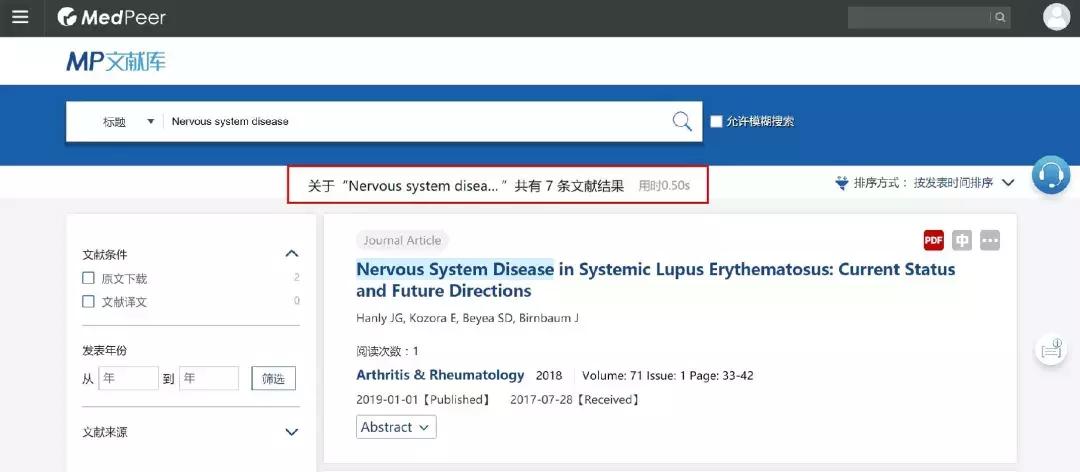
Task: Click the results count text 共有 7 条文献结果
Action: pyautogui.click(x=570, y=185)
